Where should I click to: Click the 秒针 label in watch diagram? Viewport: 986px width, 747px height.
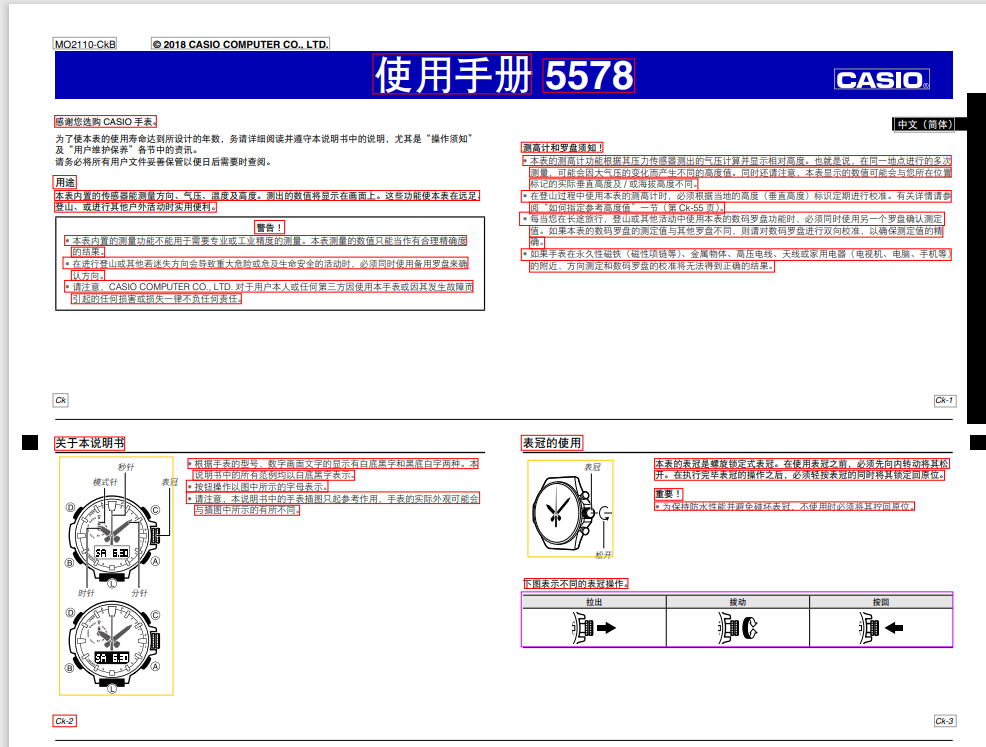(126, 467)
